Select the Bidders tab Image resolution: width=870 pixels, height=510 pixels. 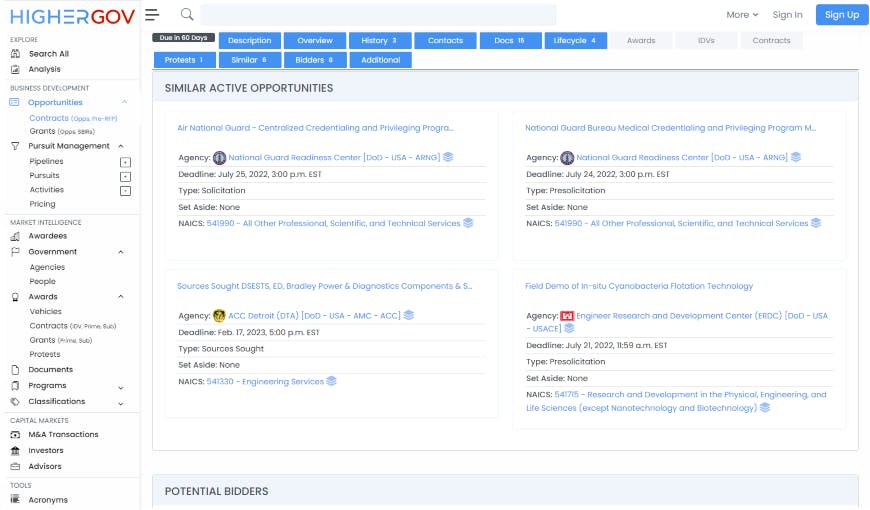point(315,60)
